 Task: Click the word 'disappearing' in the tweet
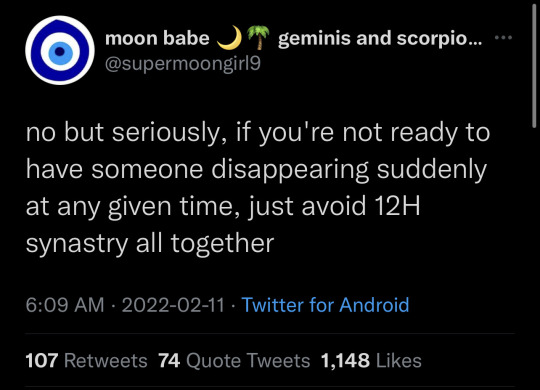(x=290, y=170)
